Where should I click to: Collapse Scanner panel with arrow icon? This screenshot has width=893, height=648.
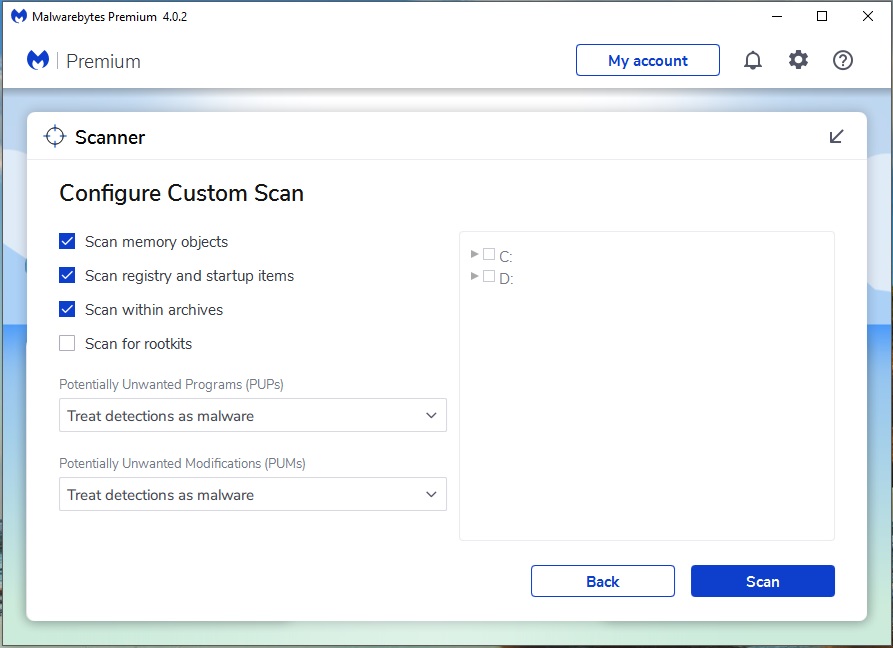(x=835, y=137)
